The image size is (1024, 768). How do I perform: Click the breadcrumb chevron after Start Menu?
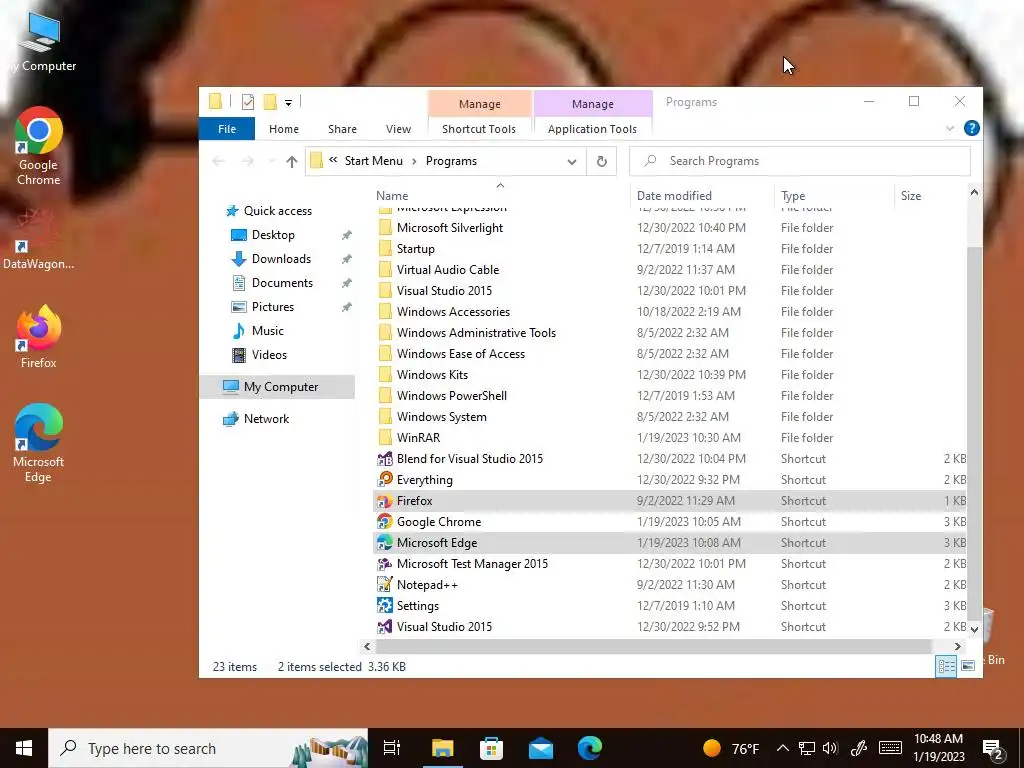(x=414, y=161)
